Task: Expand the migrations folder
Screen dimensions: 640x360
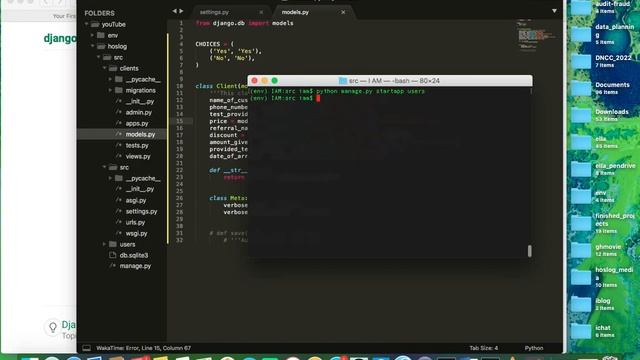Action: (110, 90)
